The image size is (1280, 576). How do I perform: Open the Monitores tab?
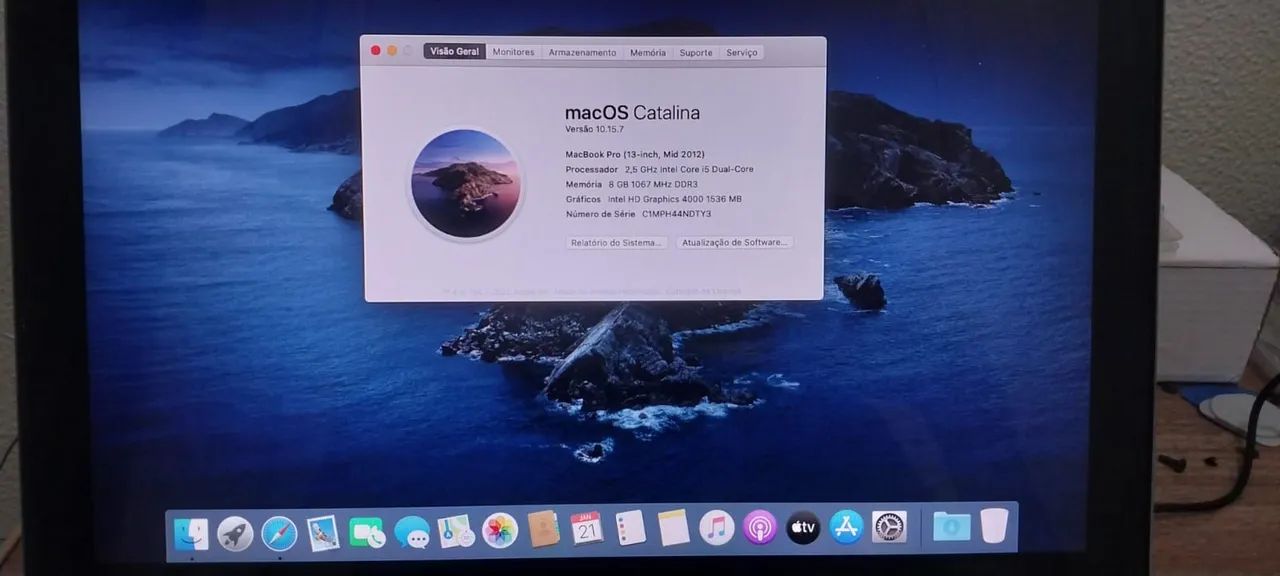click(513, 51)
